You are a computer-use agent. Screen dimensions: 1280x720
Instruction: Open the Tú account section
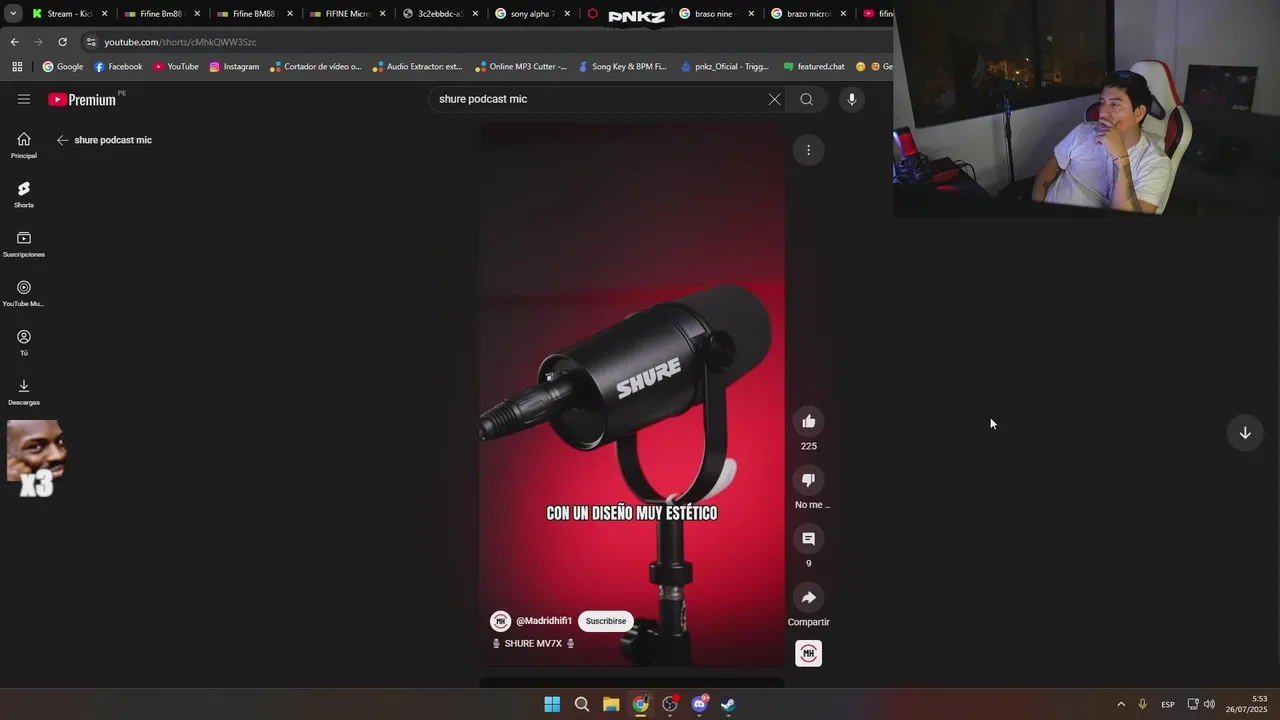(x=24, y=342)
